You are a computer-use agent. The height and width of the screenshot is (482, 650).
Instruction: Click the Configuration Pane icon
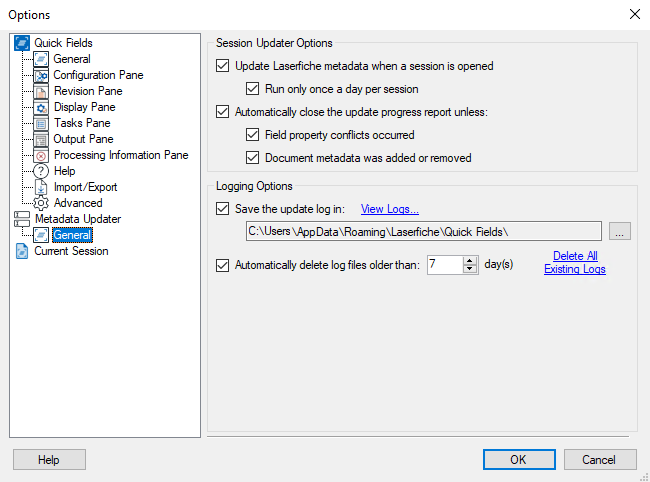(x=41, y=75)
